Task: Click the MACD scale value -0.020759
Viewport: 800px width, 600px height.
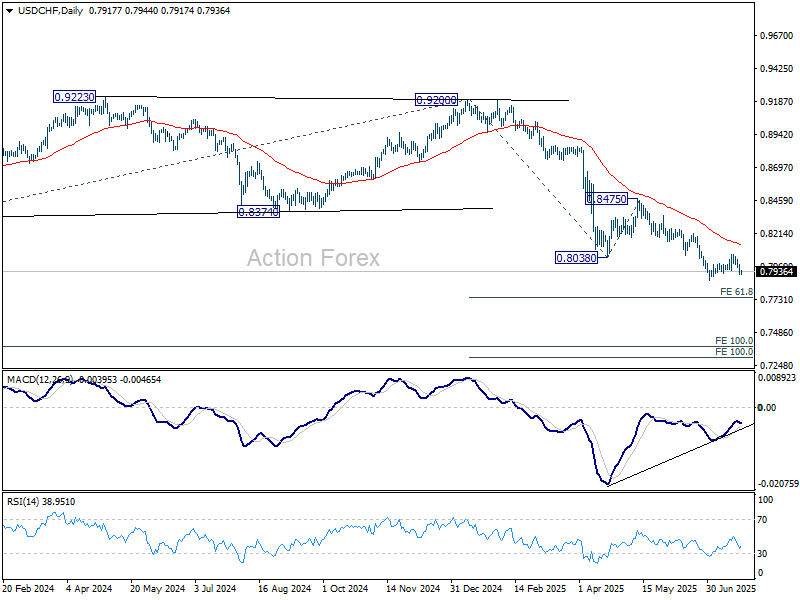Action: coord(778,484)
